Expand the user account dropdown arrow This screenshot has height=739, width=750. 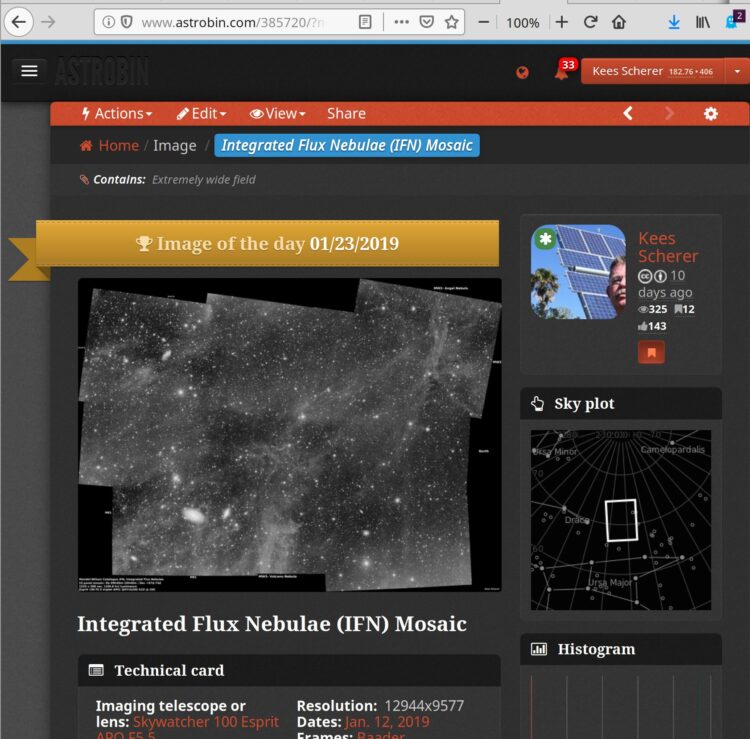pos(737,71)
